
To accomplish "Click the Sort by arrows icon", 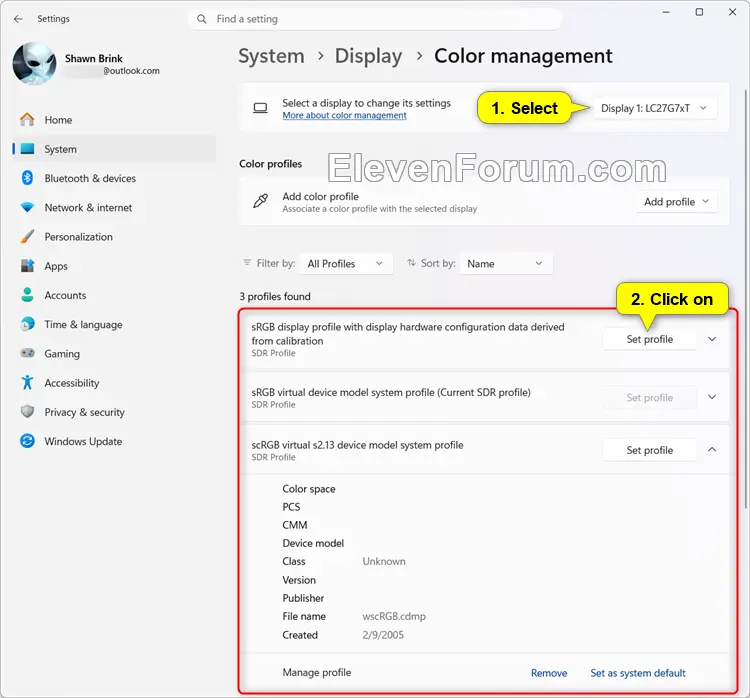I will (411, 263).
